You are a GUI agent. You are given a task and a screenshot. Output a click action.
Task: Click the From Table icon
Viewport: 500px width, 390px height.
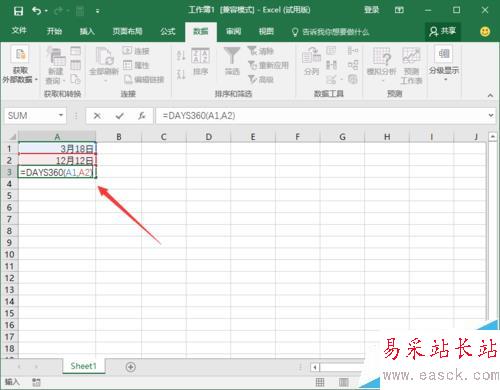pos(76,65)
